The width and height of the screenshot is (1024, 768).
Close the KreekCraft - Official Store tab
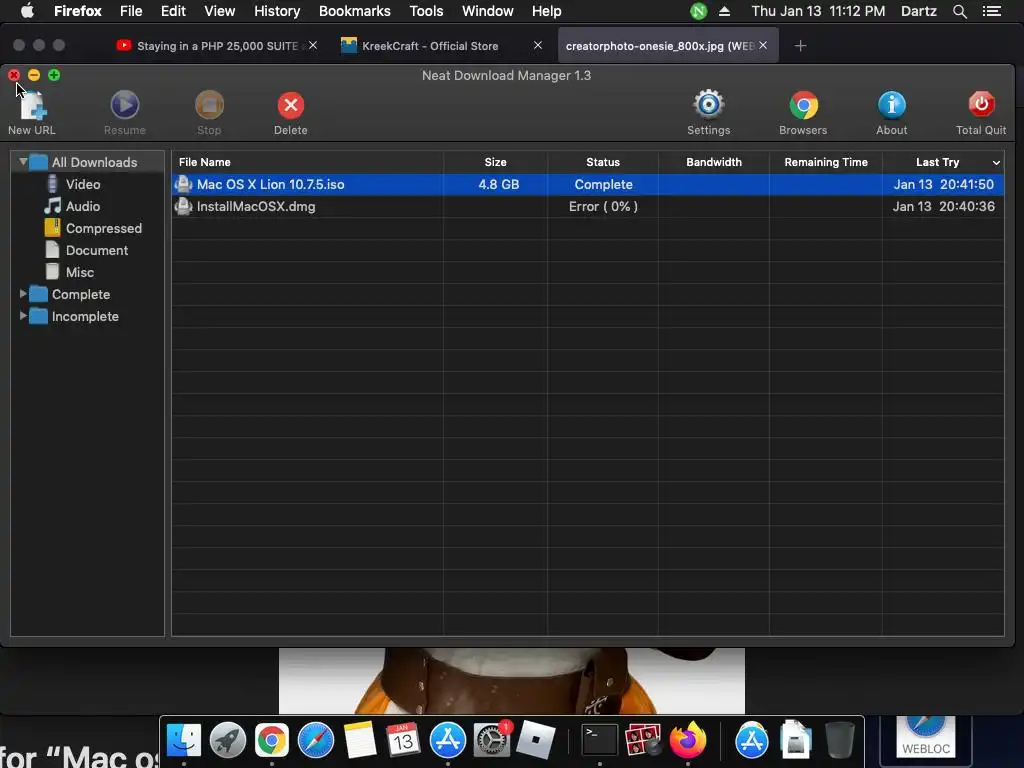537,45
